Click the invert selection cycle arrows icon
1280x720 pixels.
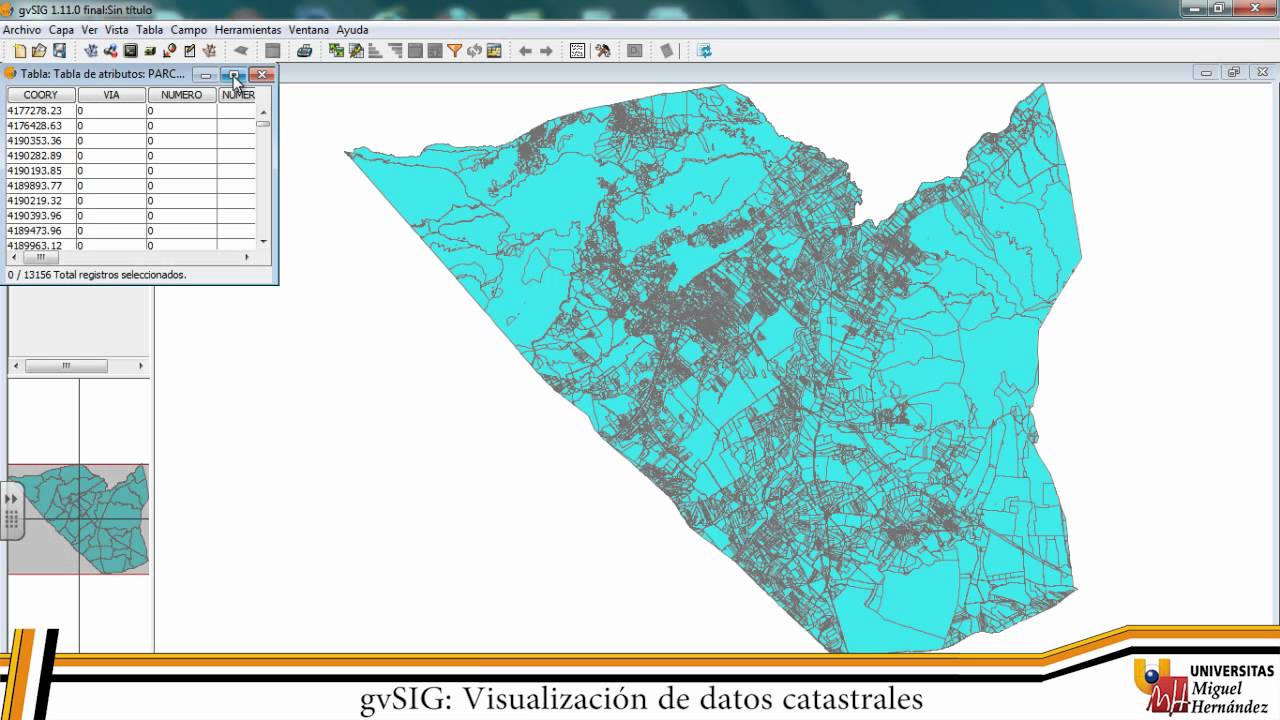474,51
